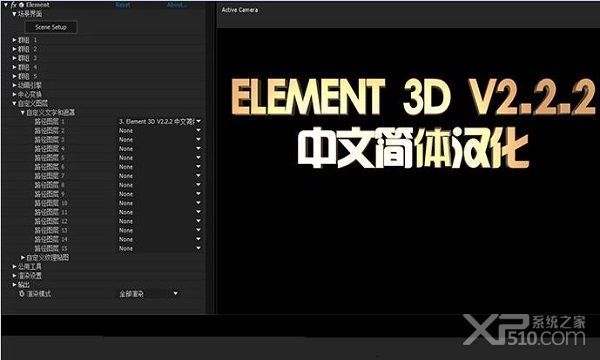Select the Element effect name
Image resolution: width=600 pixels, height=360 pixels.
click(x=38, y=5)
